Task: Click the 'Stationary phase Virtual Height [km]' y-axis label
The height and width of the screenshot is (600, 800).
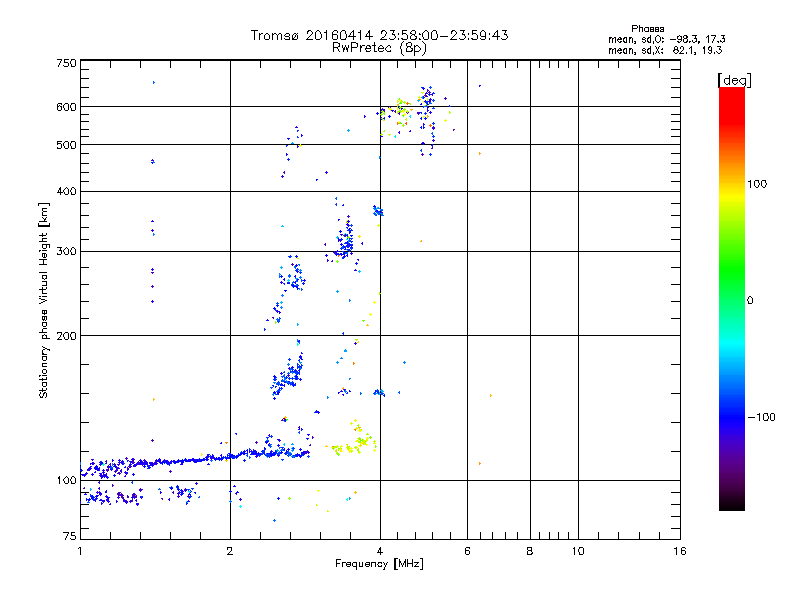Action: (44, 301)
